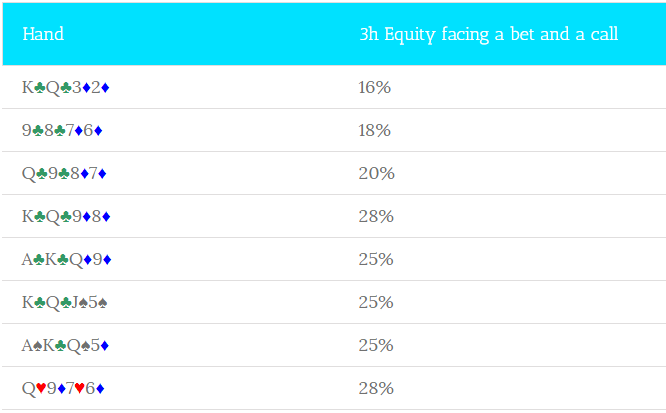Click the 25% equity for A♣K♣Q♦9♦
This screenshot has height=413, width=666.
tap(376, 259)
